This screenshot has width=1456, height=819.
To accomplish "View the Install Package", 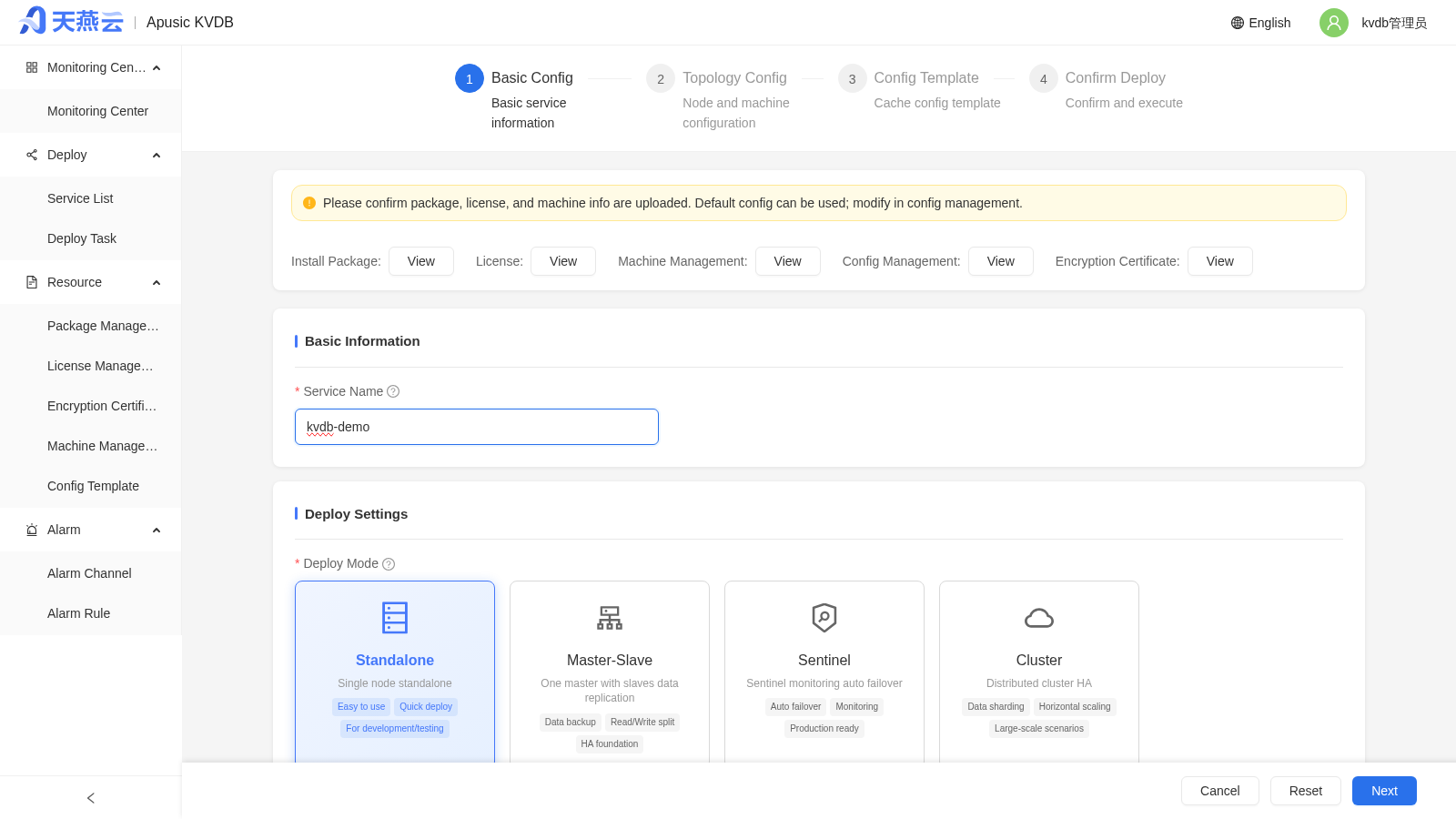I will click(421, 261).
